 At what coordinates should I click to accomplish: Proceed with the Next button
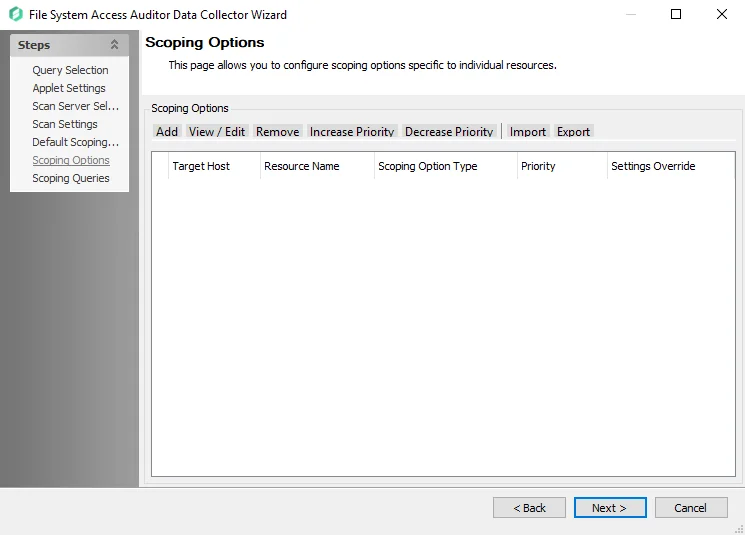pos(610,508)
